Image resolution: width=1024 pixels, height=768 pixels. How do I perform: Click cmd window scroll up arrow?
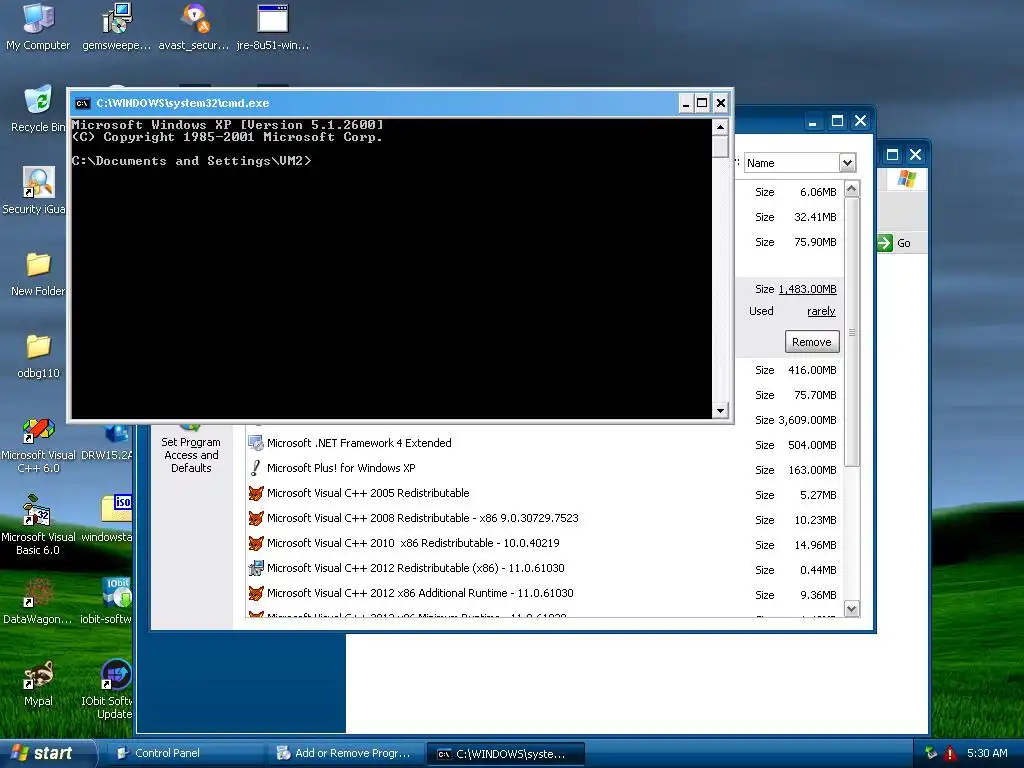pos(720,127)
